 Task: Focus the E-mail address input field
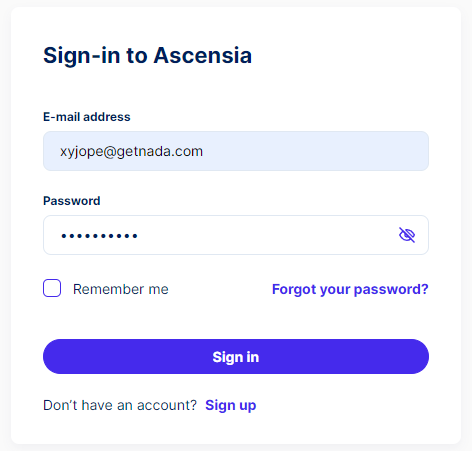(236, 151)
